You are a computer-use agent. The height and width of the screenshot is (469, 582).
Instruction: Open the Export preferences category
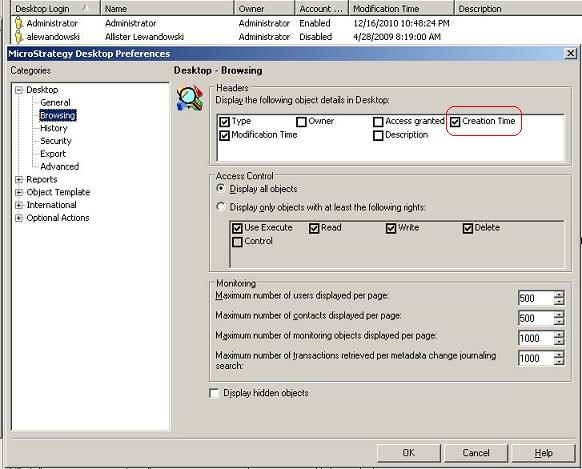53,154
